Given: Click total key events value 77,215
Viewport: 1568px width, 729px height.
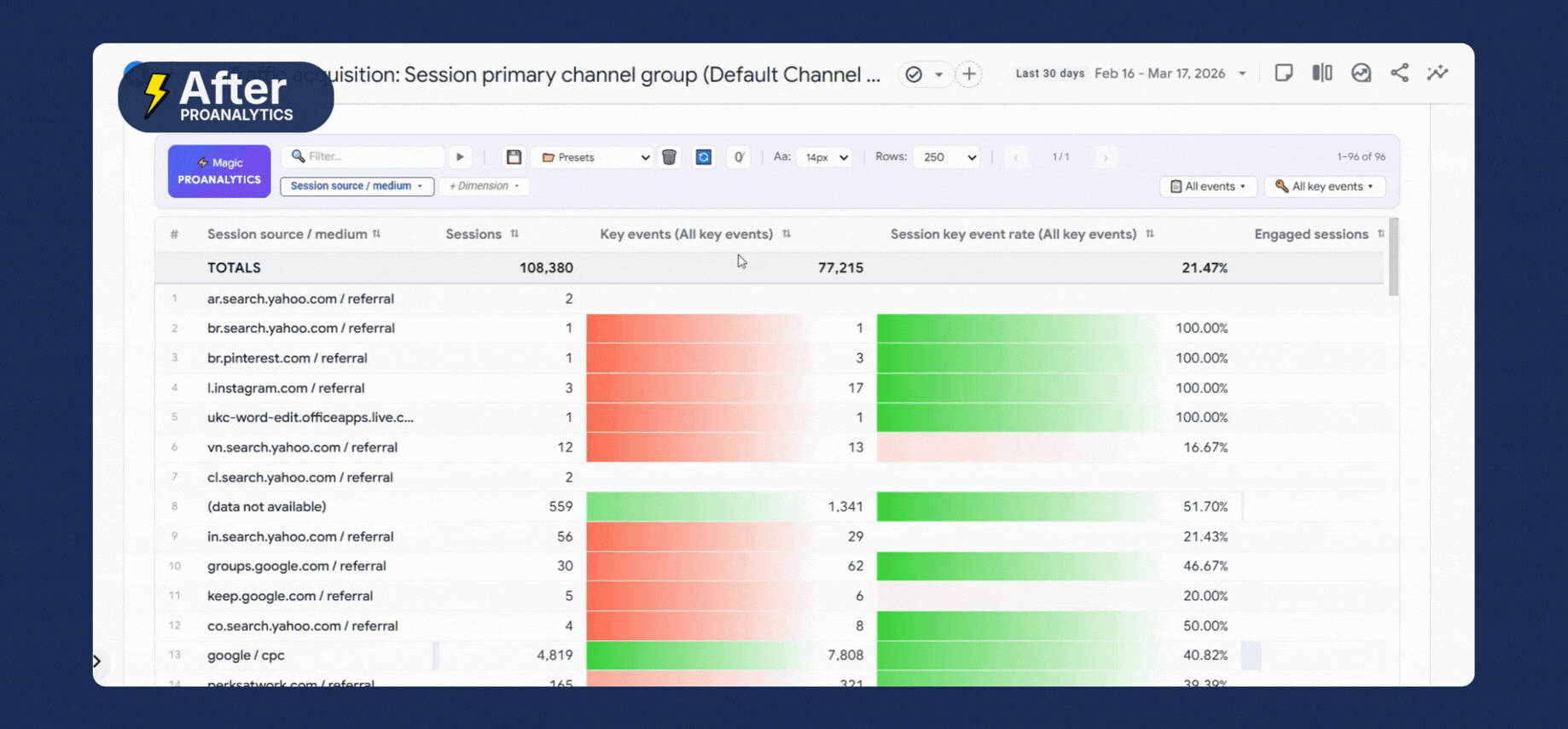Looking at the screenshot, I should coord(840,268).
